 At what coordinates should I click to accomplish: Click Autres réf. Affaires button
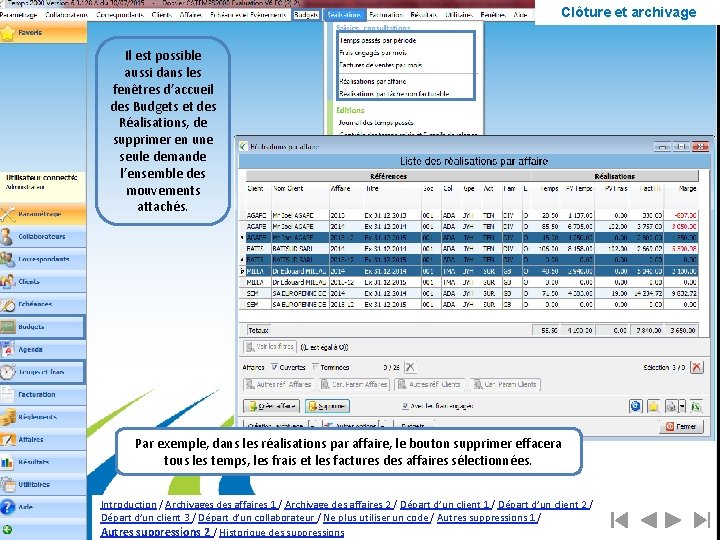pyautogui.click(x=279, y=384)
